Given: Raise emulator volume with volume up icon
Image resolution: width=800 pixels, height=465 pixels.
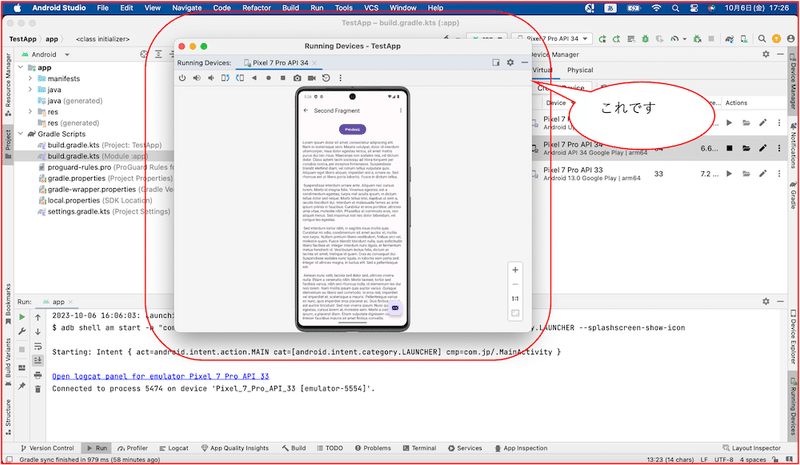Looking at the screenshot, I should 196,78.
